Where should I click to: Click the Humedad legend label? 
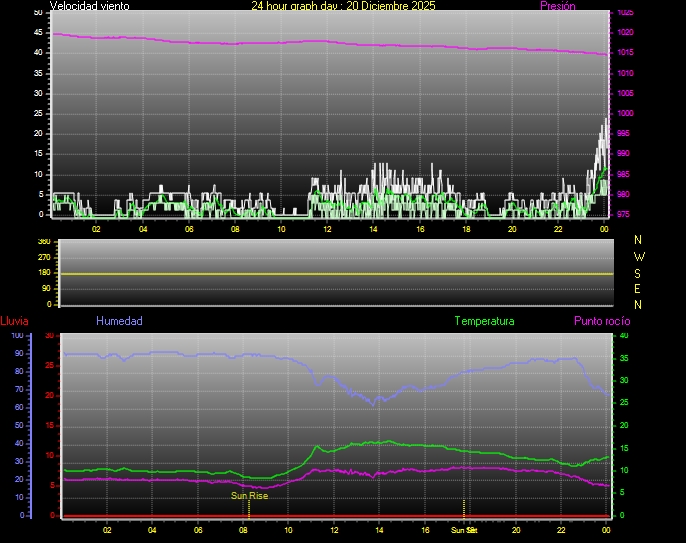(119, 321)
